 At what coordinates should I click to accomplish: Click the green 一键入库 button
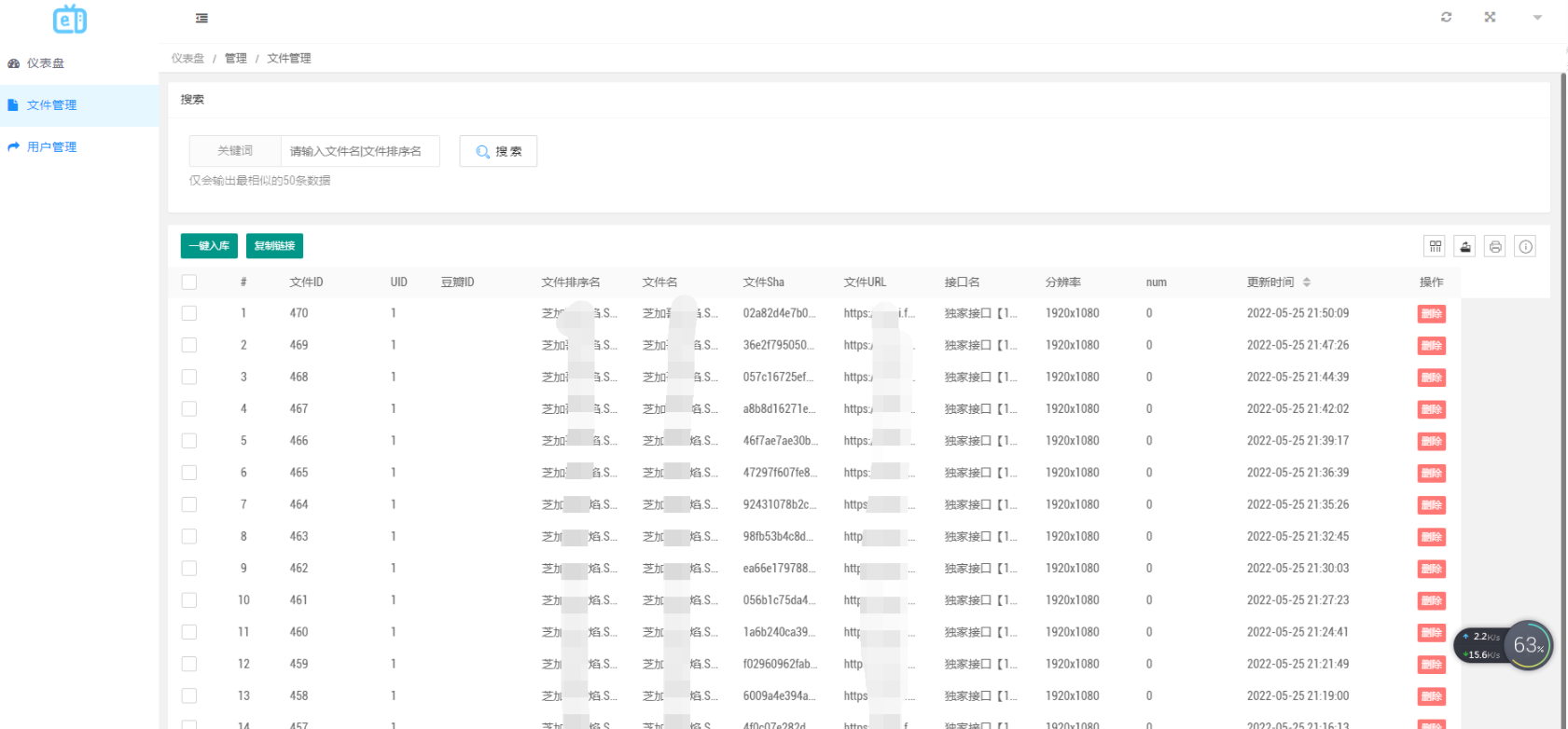tap(209, 246)
